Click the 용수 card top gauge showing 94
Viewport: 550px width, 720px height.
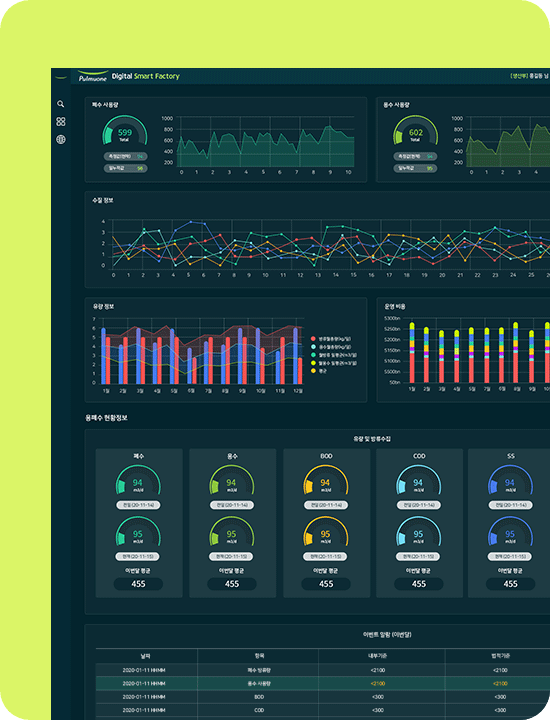pos(231,480)
